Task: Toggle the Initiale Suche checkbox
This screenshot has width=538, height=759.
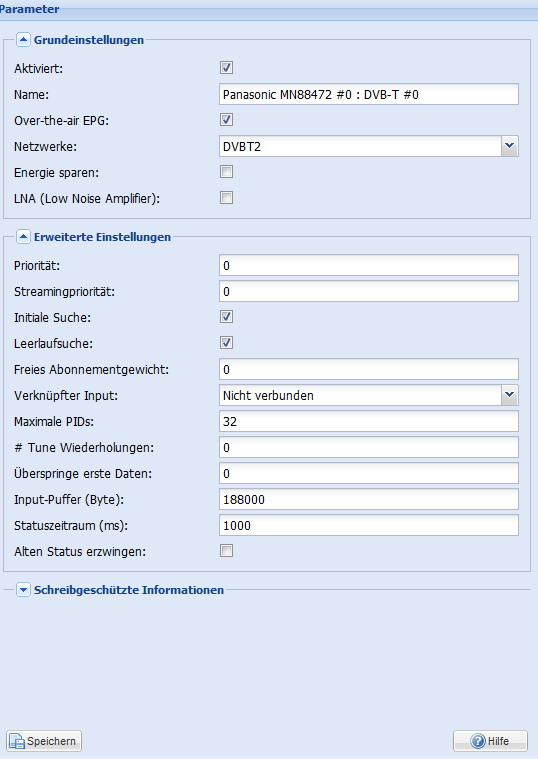Action: (226, 317)
